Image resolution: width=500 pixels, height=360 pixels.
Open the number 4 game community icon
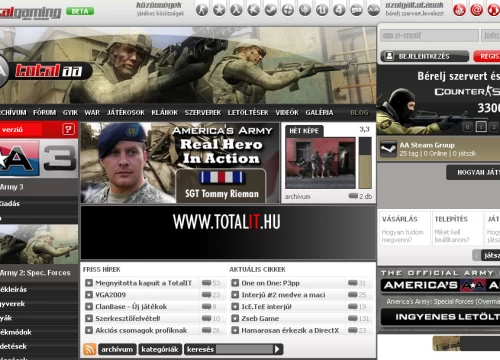339,10
